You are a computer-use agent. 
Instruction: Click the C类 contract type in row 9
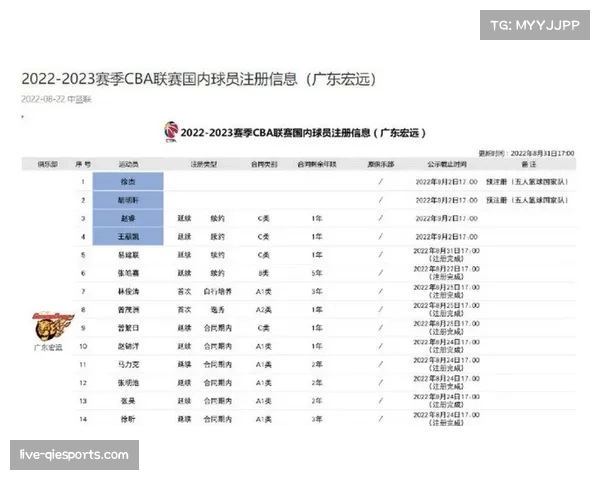[264, 328]
